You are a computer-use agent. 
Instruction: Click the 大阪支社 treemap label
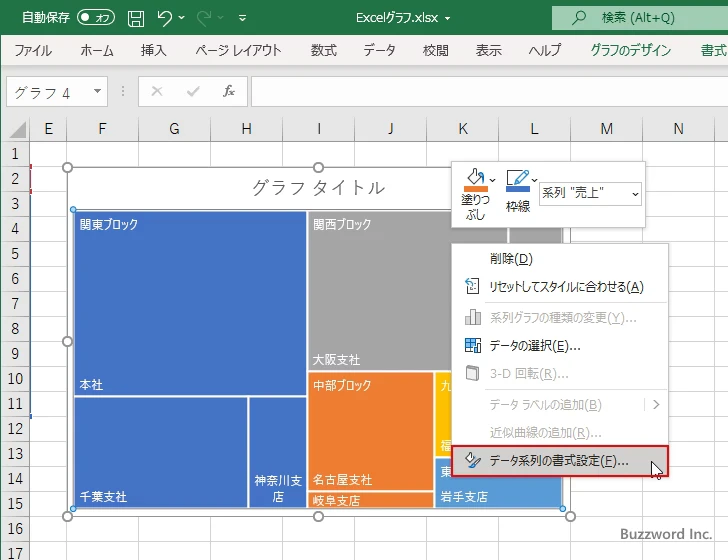click(x=336, y=359)
